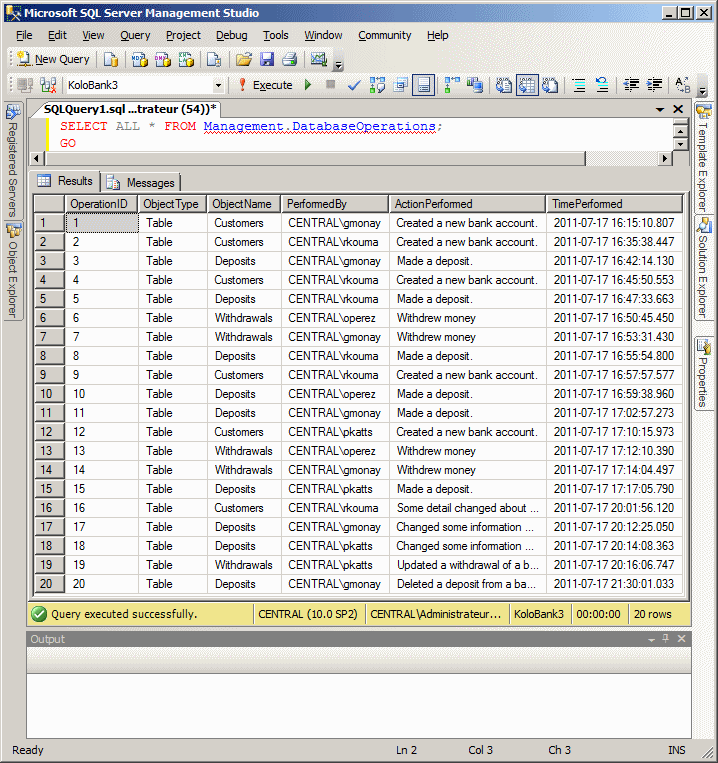Viewport: 718px width, 763px height.
Task: Click the Print icon
Action: (x=289, y=59)
